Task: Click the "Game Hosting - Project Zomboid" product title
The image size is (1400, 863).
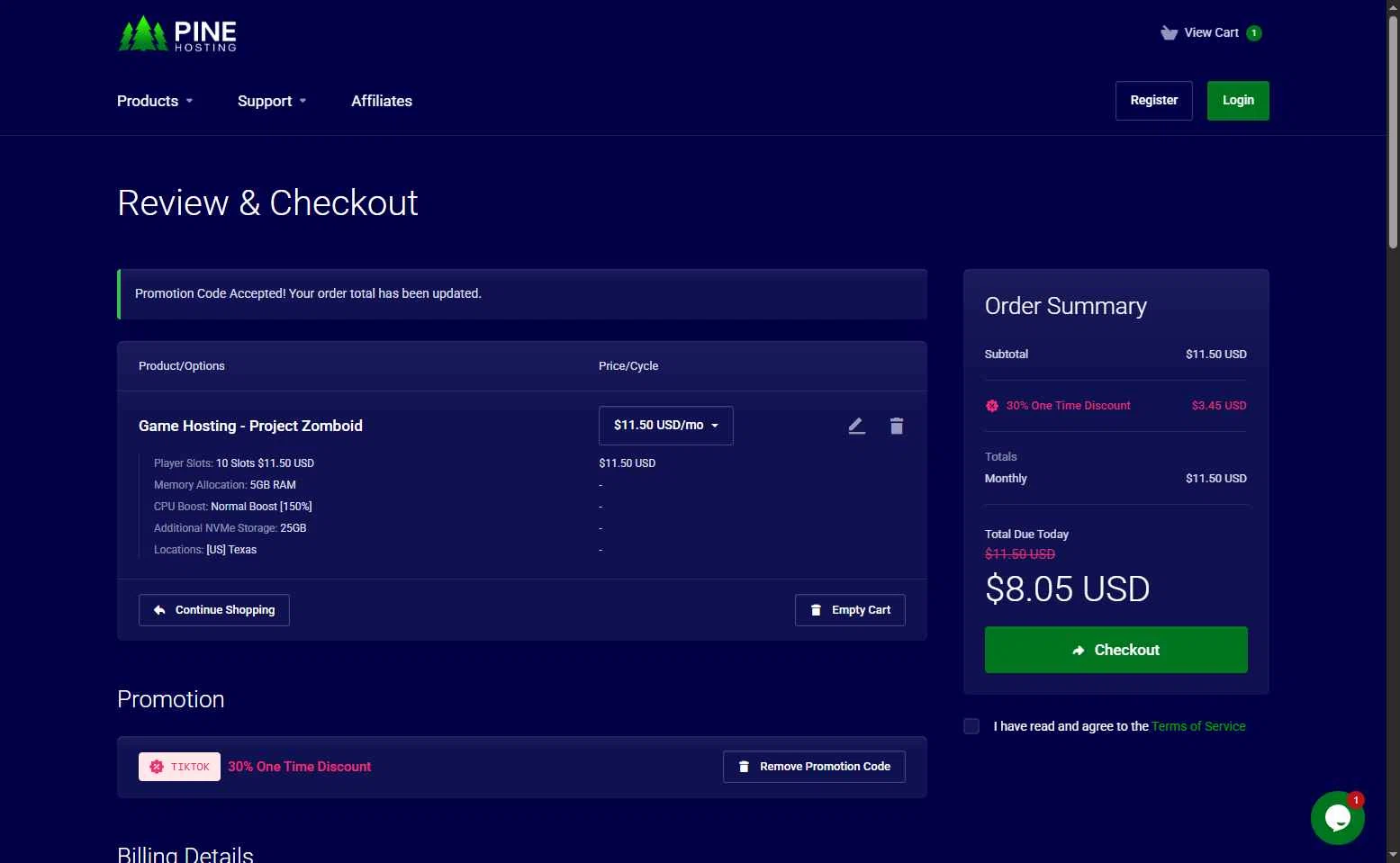Action: click(250, 426)
